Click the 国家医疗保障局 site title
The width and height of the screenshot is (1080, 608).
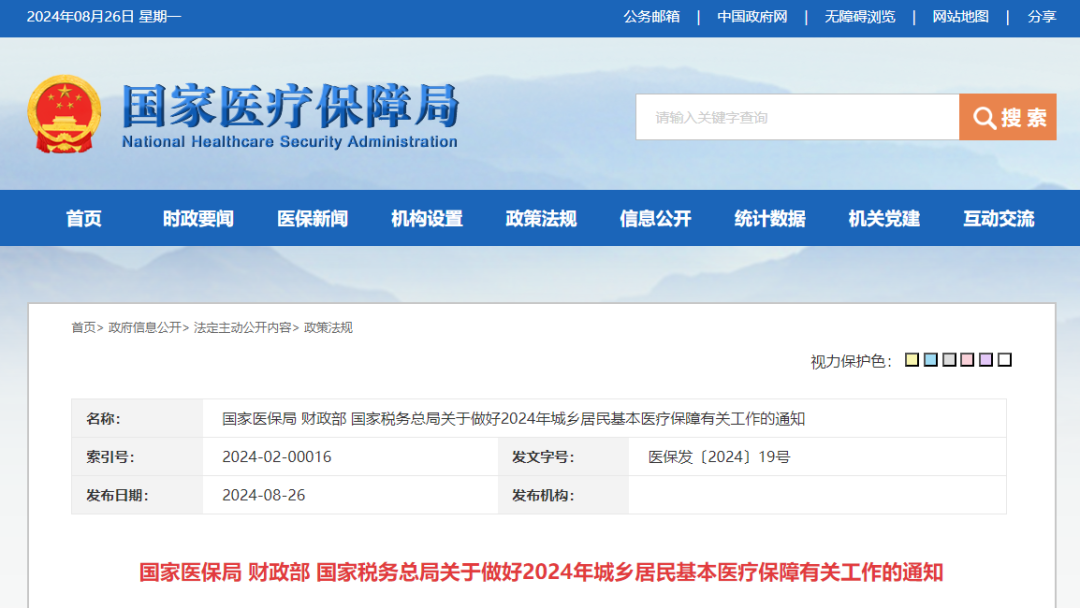coord(291,106)
